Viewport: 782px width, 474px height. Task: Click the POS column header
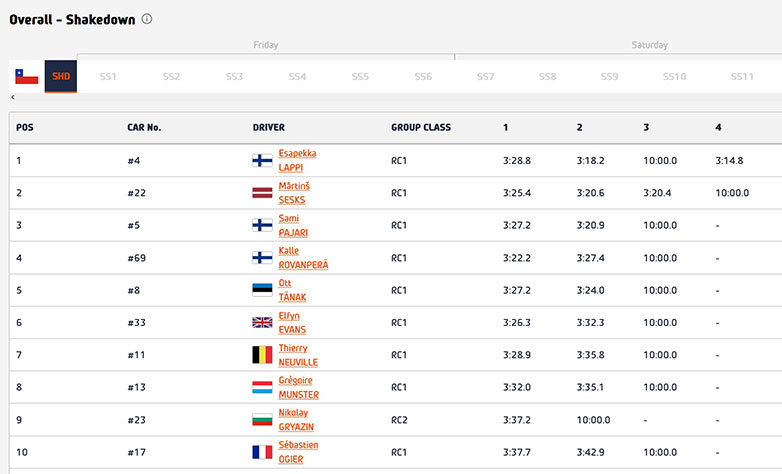pos(25,127)
